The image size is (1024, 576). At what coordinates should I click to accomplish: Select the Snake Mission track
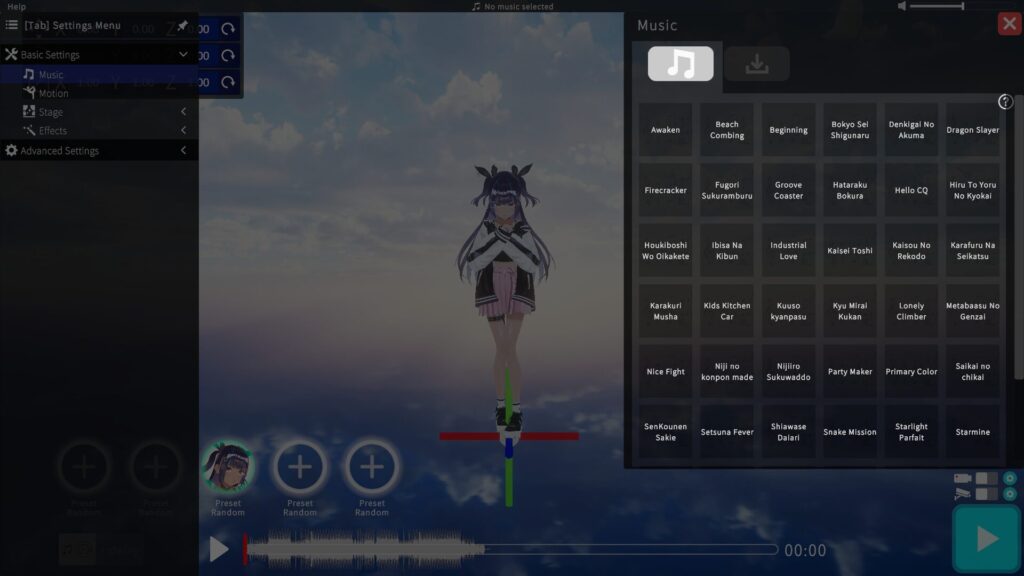click(x=850, y=432)
